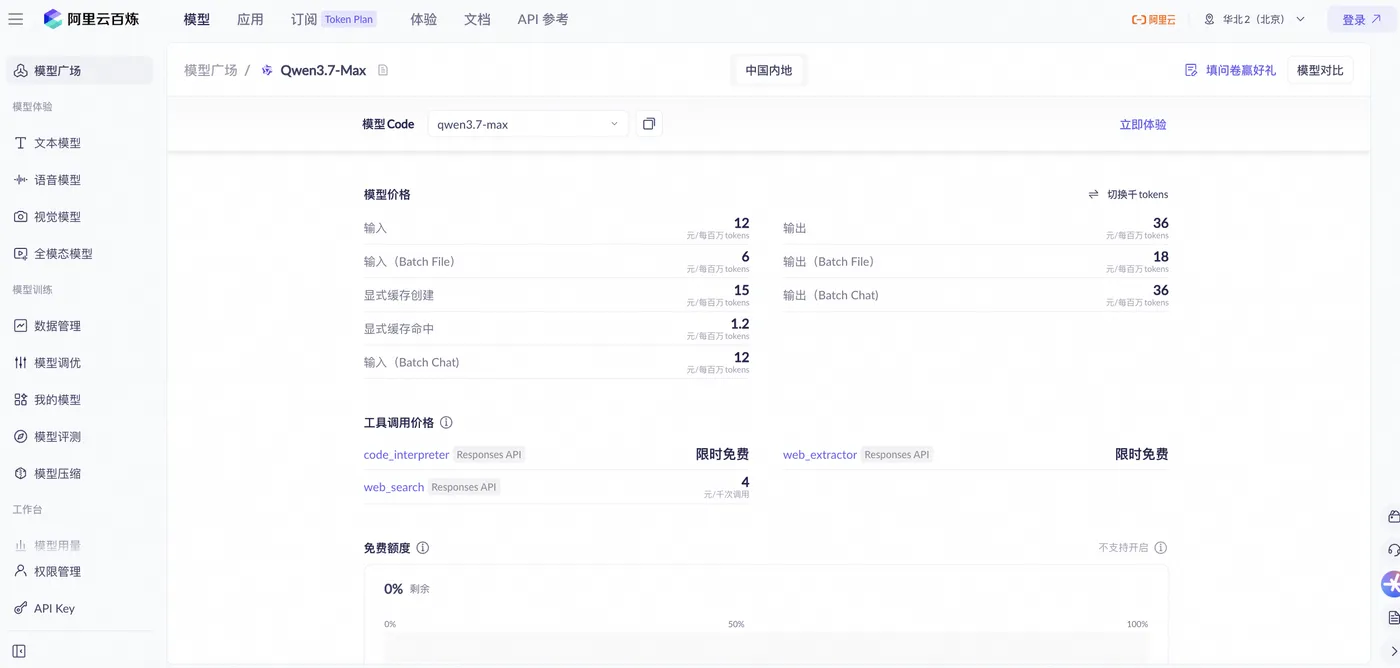1400x668 pixels.
Task: Open the gift shop icon on right edge
Action: tap(1394, 517)
